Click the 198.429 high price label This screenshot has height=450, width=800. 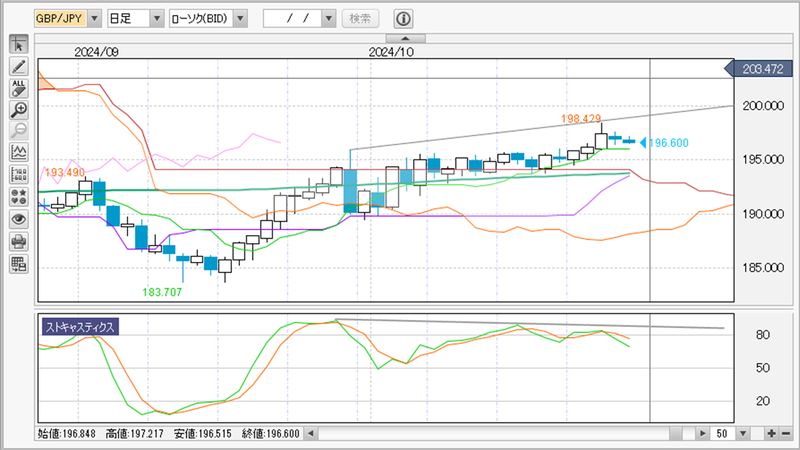pyautogui.click(x=581, y=119)
